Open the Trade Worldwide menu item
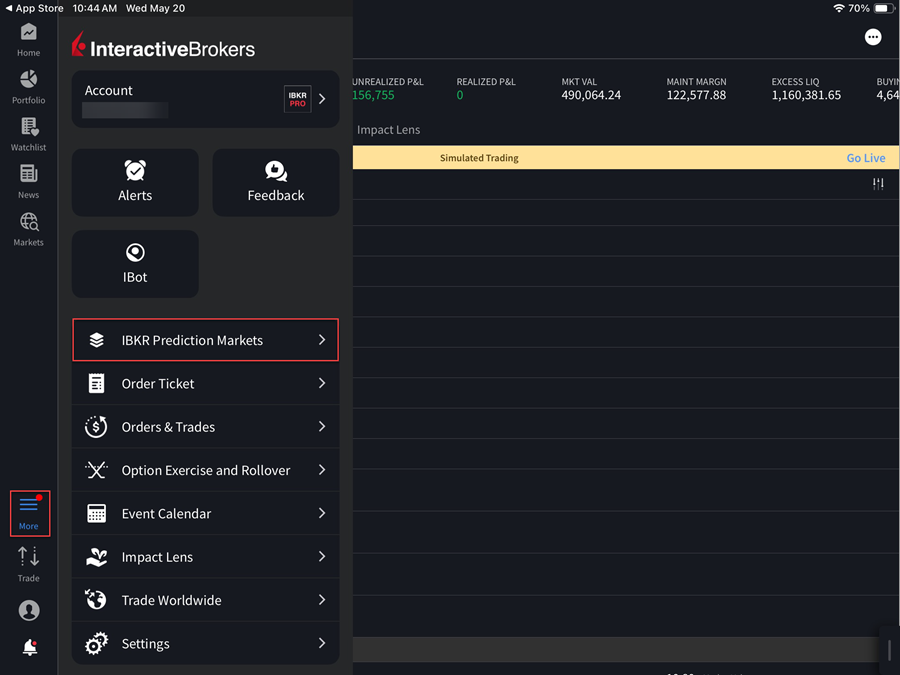Viewport: 900px width, 675px height. (x=205, y=600)
